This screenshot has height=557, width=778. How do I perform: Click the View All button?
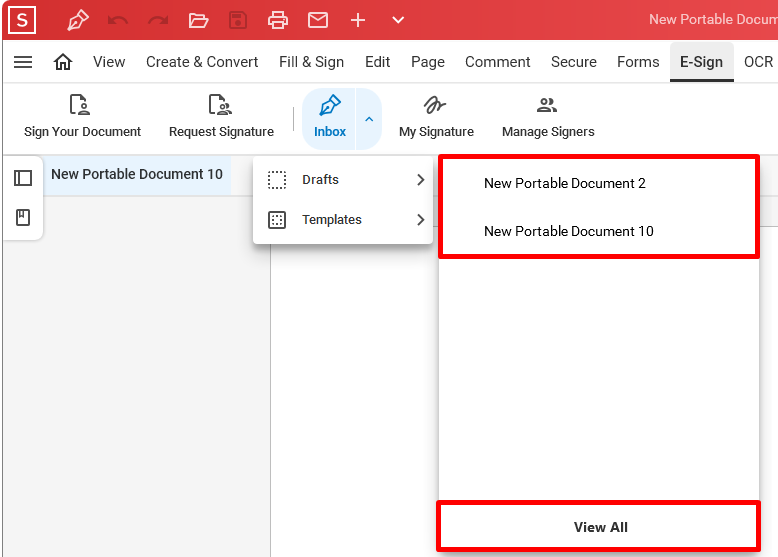(x=599, y=527)
